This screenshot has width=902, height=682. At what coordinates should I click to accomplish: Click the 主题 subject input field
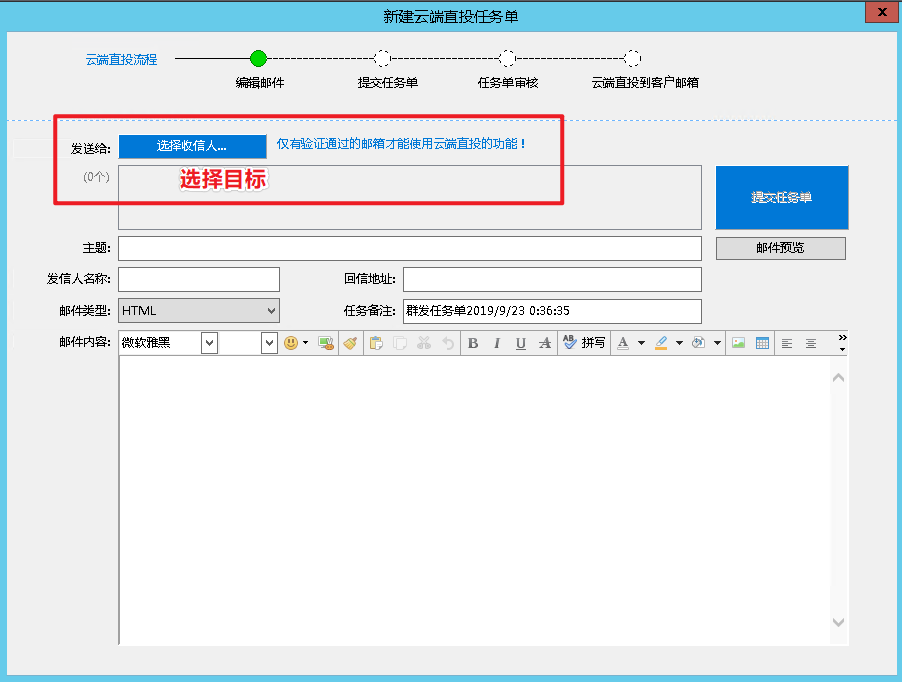pyautogui.click(x=410, y=248)
